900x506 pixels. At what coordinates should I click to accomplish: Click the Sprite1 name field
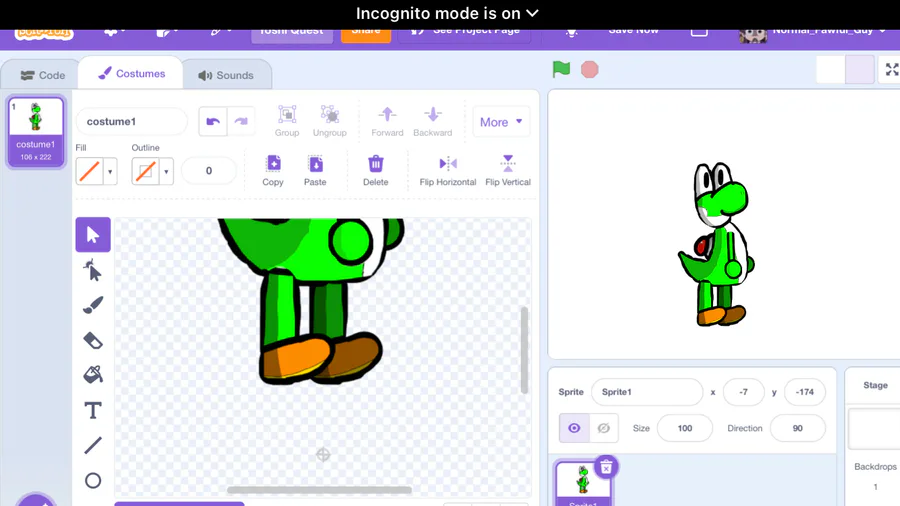[x=647, y=392]
